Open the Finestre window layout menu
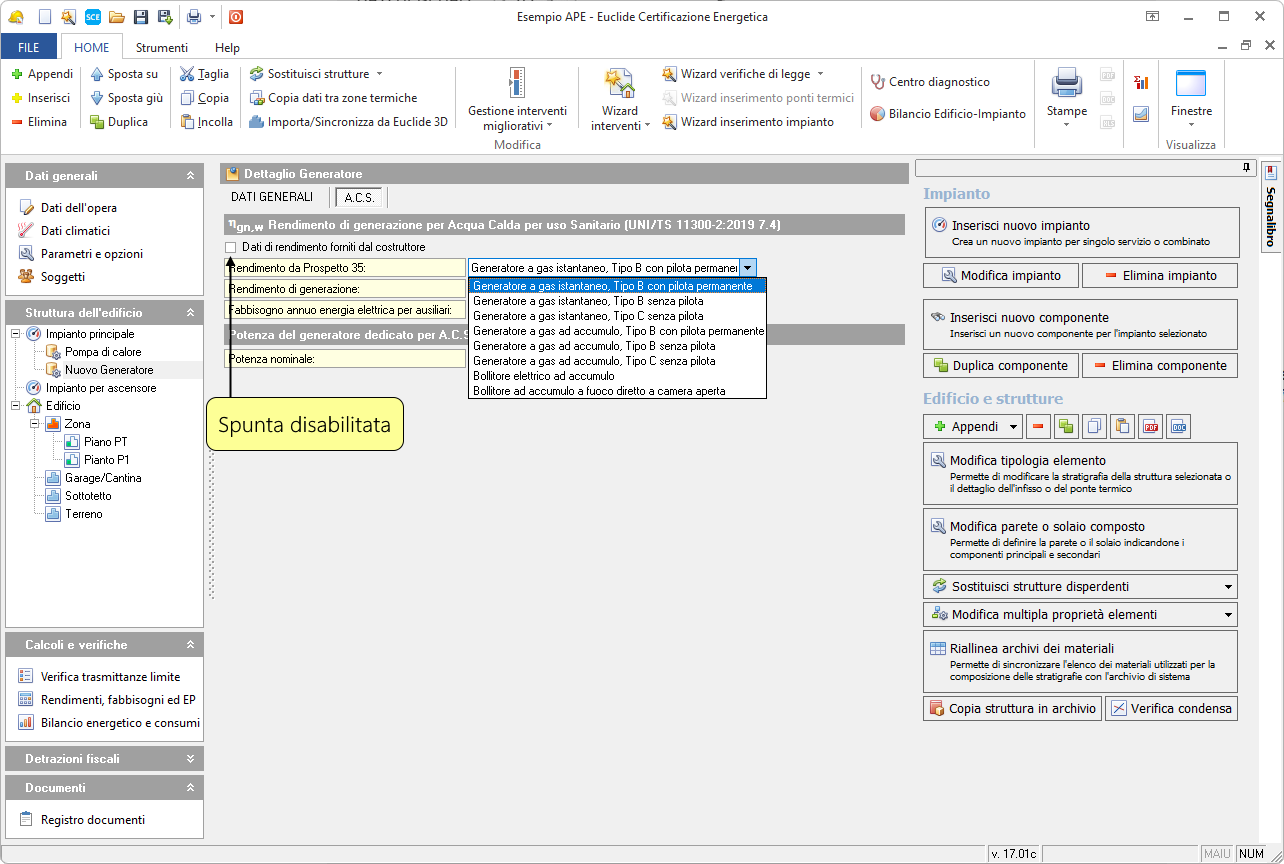Image resolution: width=1284 pixels, height=864 pixels. [x=1190, y=98]
